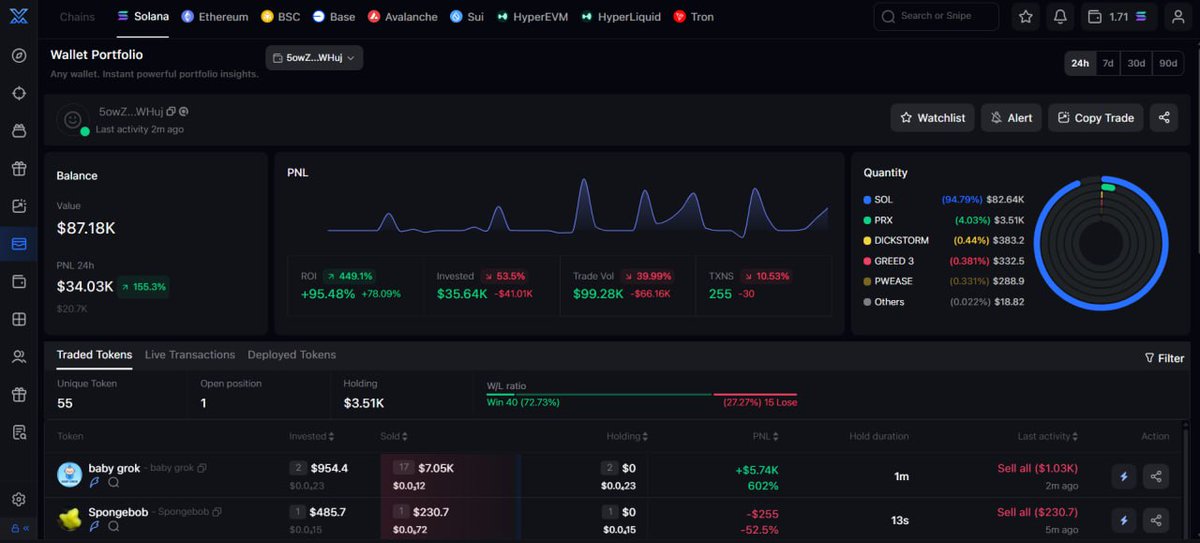
Task: Click Sell all ($230.7) for Spongebob
Action: pos(1037,512)
